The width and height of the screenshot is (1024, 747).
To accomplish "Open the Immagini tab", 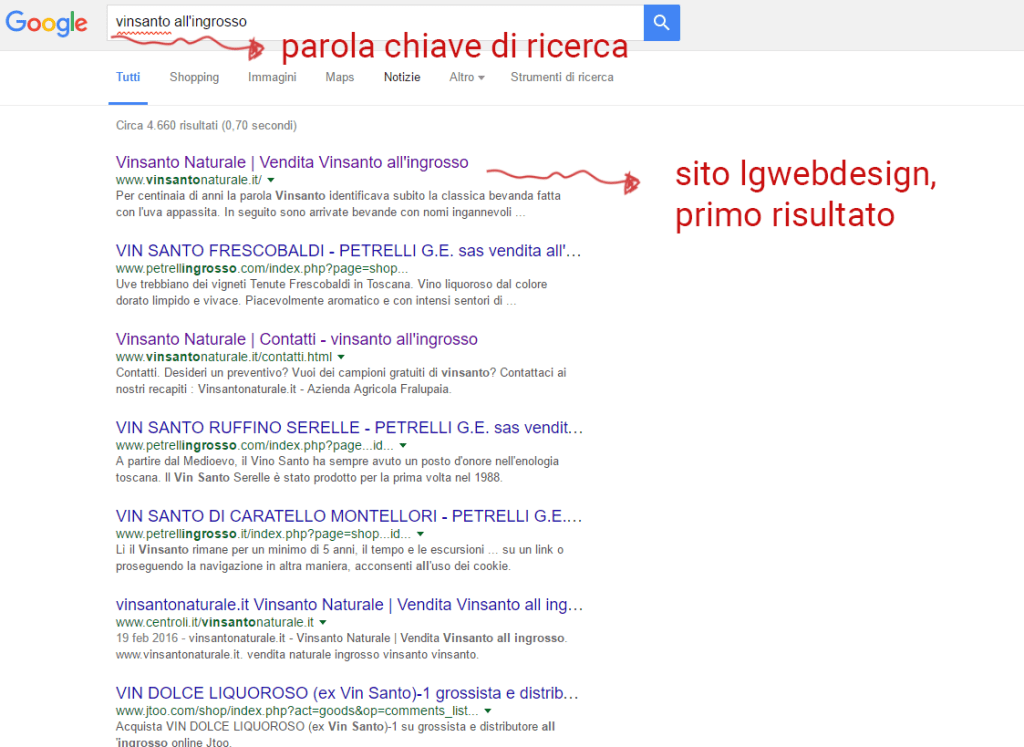I will point(272,77).
